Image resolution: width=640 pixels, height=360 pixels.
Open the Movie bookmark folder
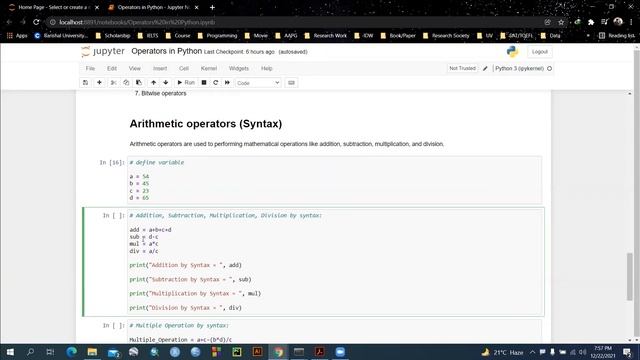click(x=256, y=36)
